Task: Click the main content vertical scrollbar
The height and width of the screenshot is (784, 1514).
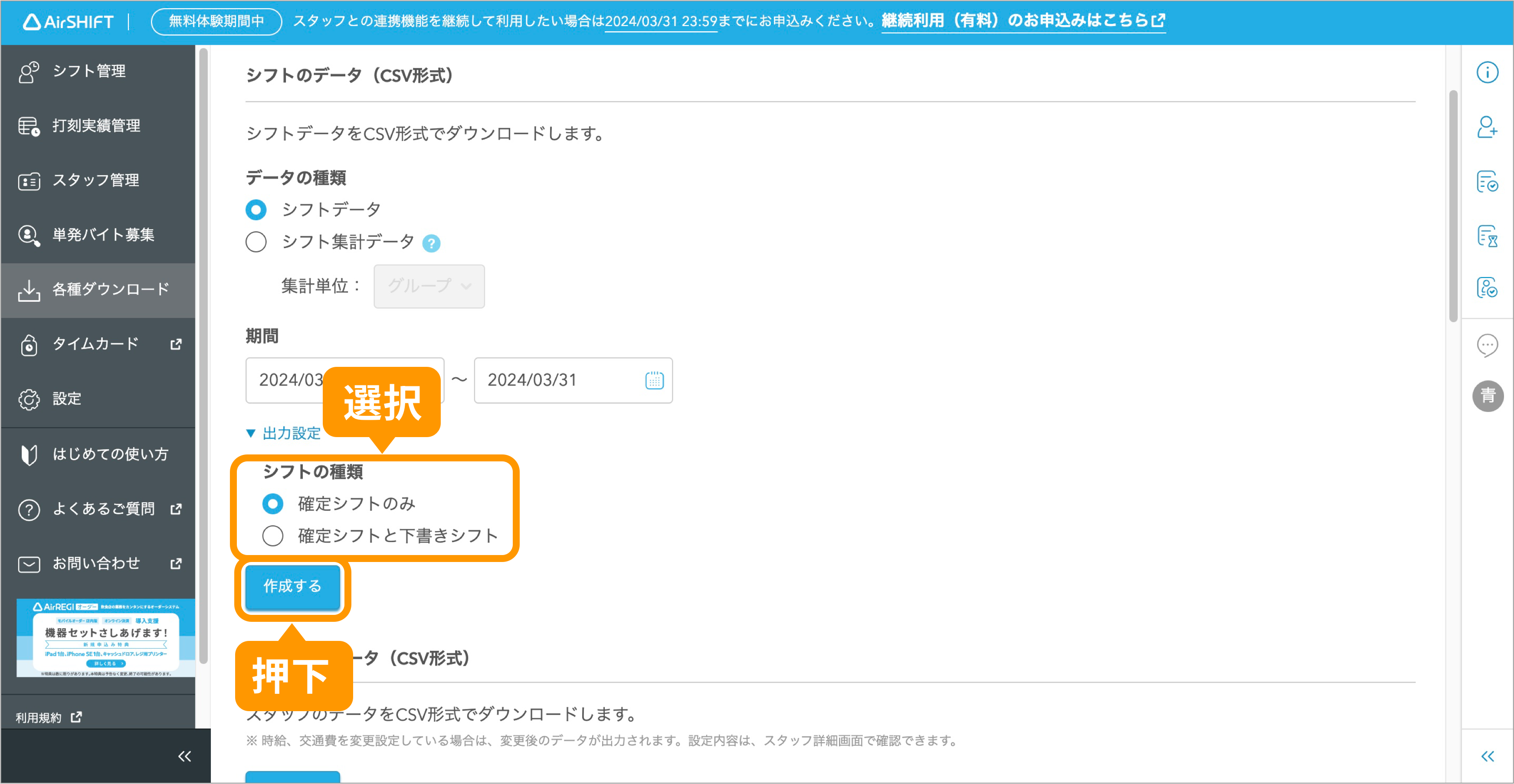Action: pyautogui.click(x=1453, y=206)
